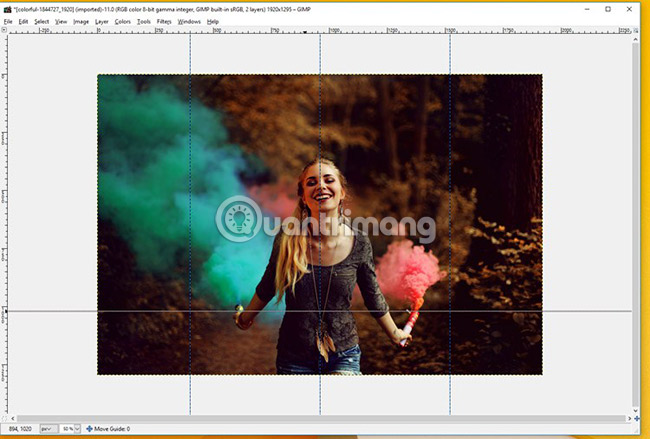Open the Colors menu
Image resolution: width=650 pixels, height=439 pixels.
coord(122,21)
